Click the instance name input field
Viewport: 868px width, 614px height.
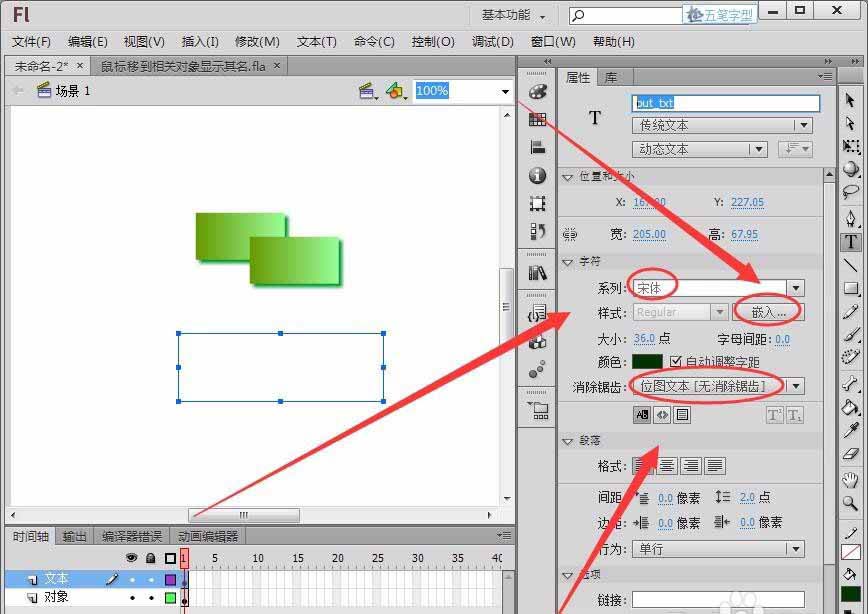click(x=726, y=103)
